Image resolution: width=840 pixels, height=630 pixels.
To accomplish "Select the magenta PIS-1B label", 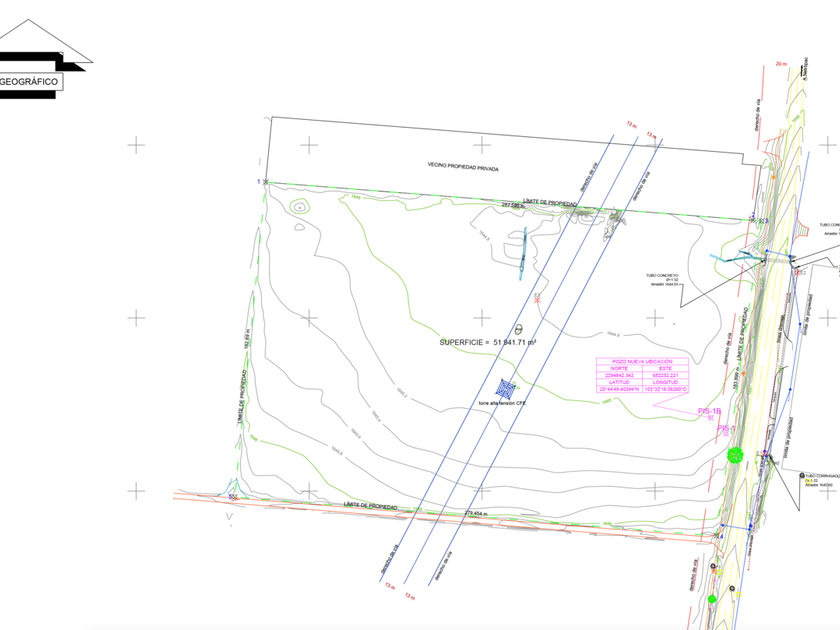I will click(709, 411).
